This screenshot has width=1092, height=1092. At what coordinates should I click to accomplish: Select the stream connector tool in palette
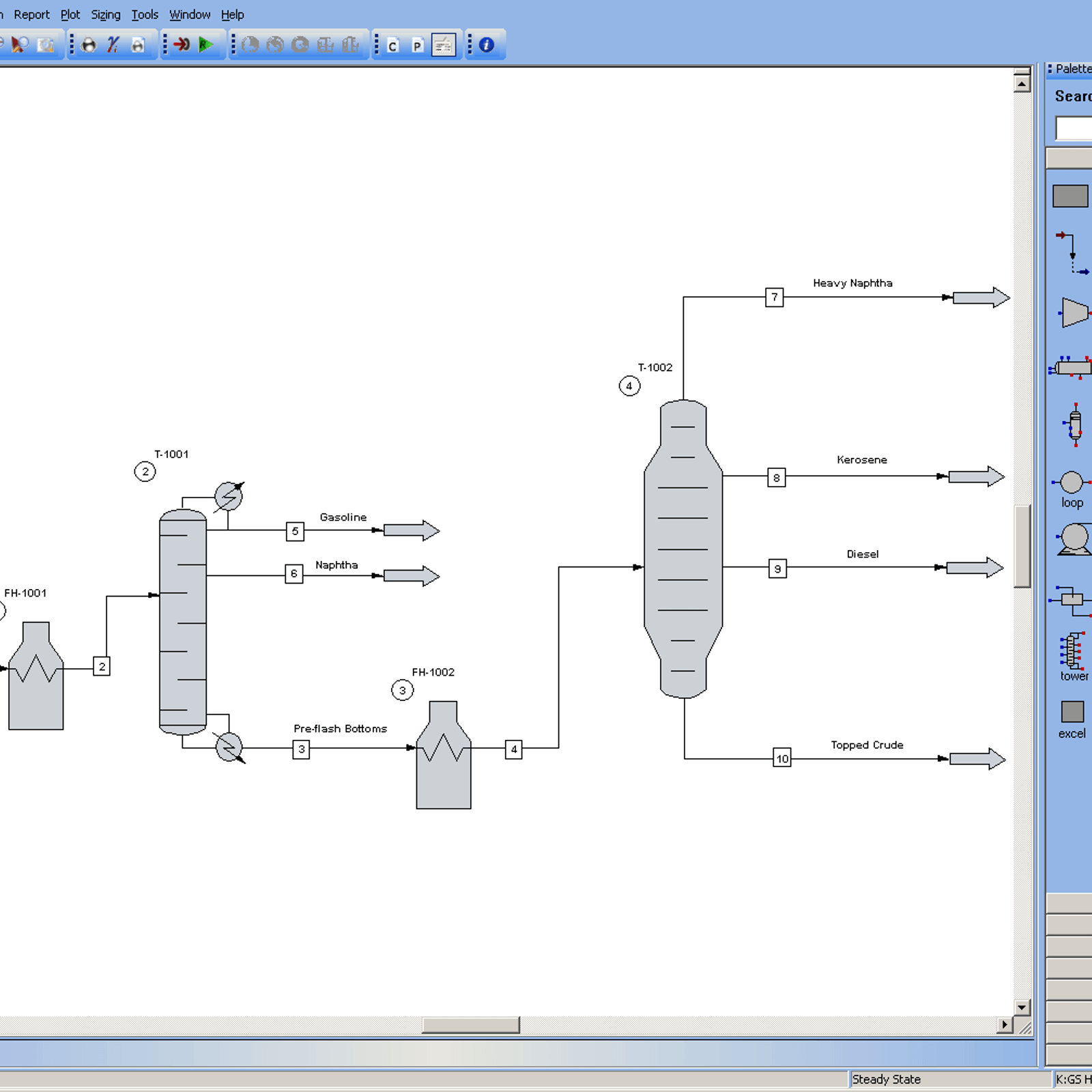click(1073, 253)
